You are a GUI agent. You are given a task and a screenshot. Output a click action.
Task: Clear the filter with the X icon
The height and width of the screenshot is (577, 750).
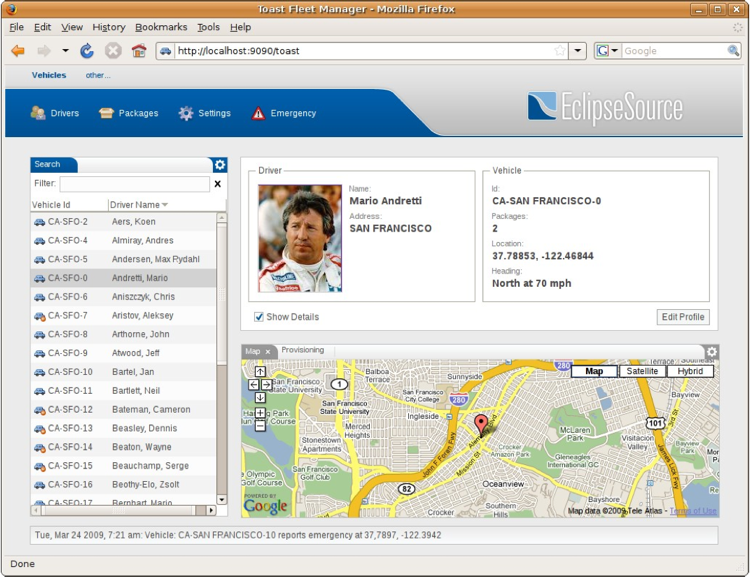[x=218, y=184]
